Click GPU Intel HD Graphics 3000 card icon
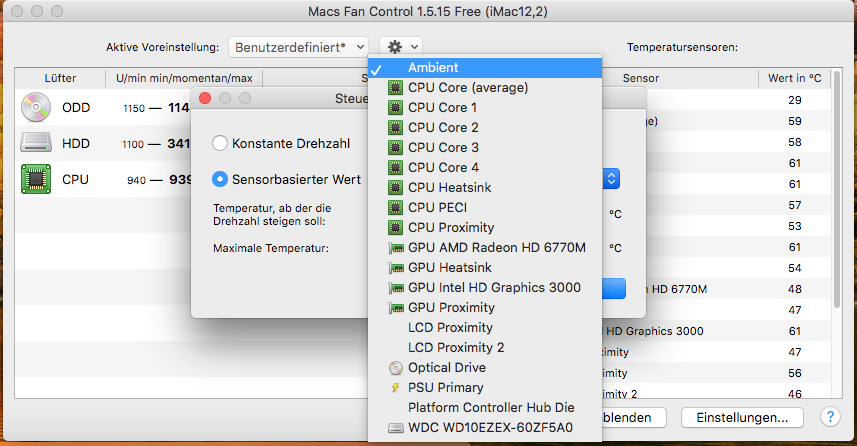Image resolution: width=857 pixels, height=446 pixels. (396, 288)
